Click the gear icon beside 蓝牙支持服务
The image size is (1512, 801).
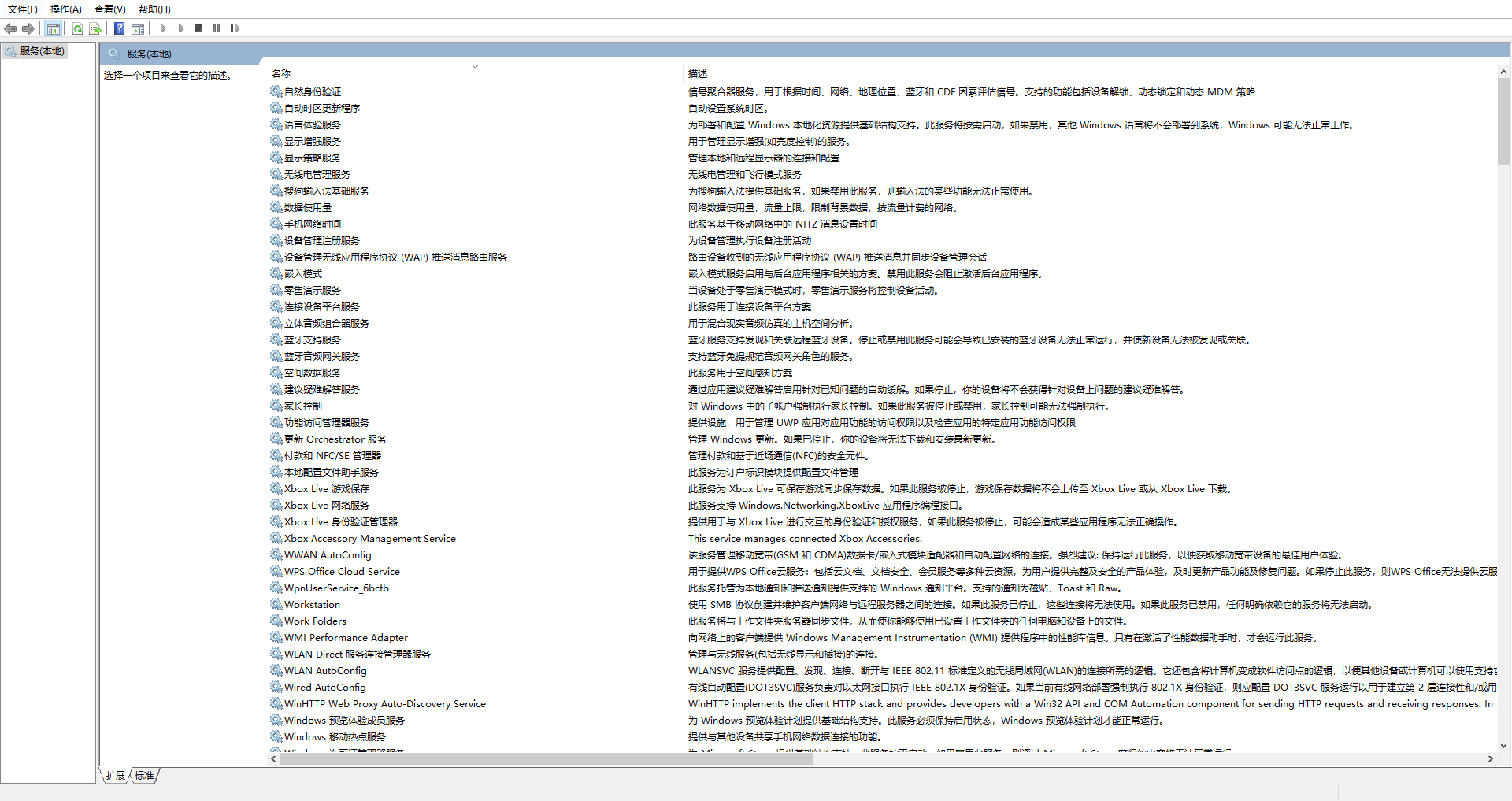tap(276, 339)
